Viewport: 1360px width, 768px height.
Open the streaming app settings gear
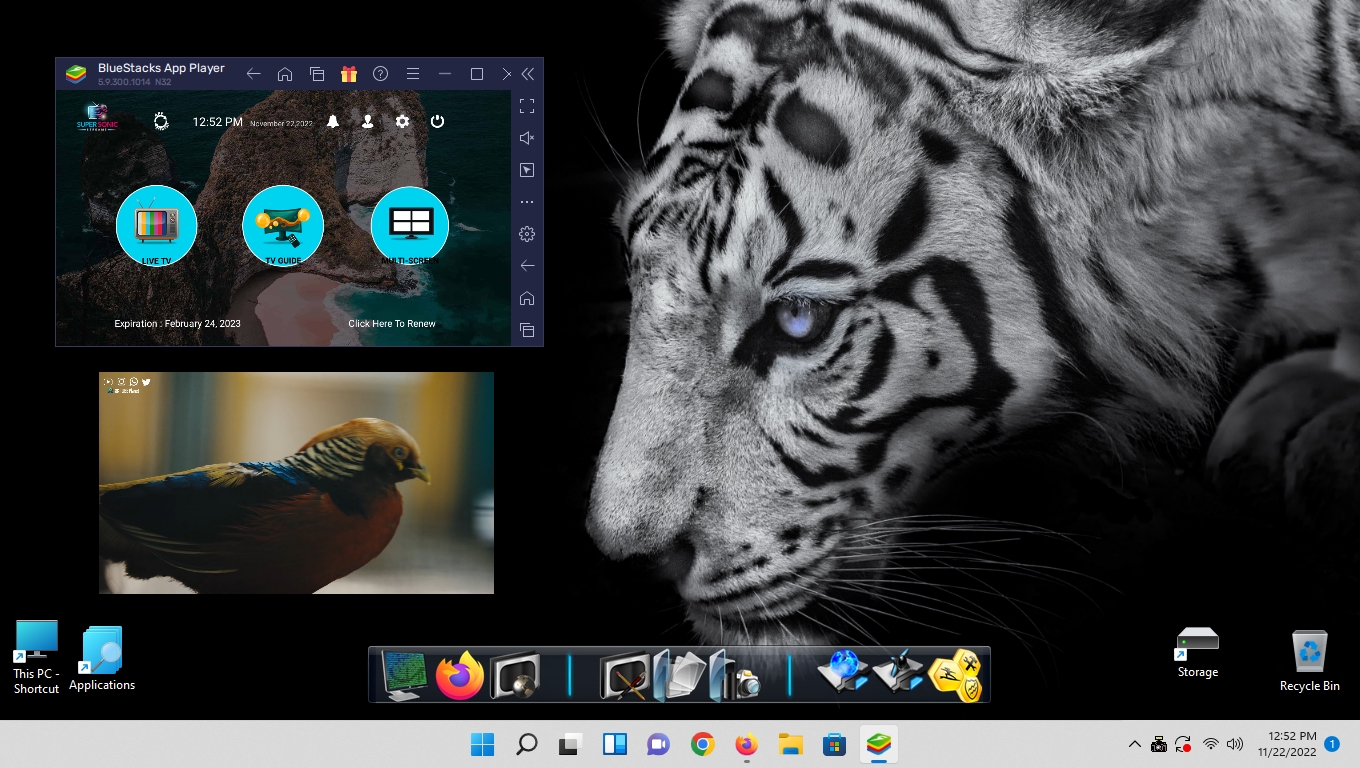[402, 121]
